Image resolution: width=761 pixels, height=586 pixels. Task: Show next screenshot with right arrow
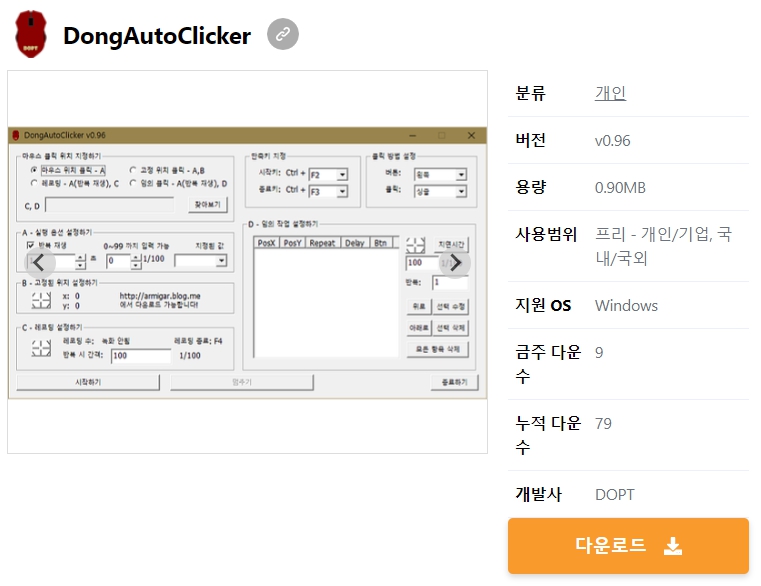tap(455, 263)
